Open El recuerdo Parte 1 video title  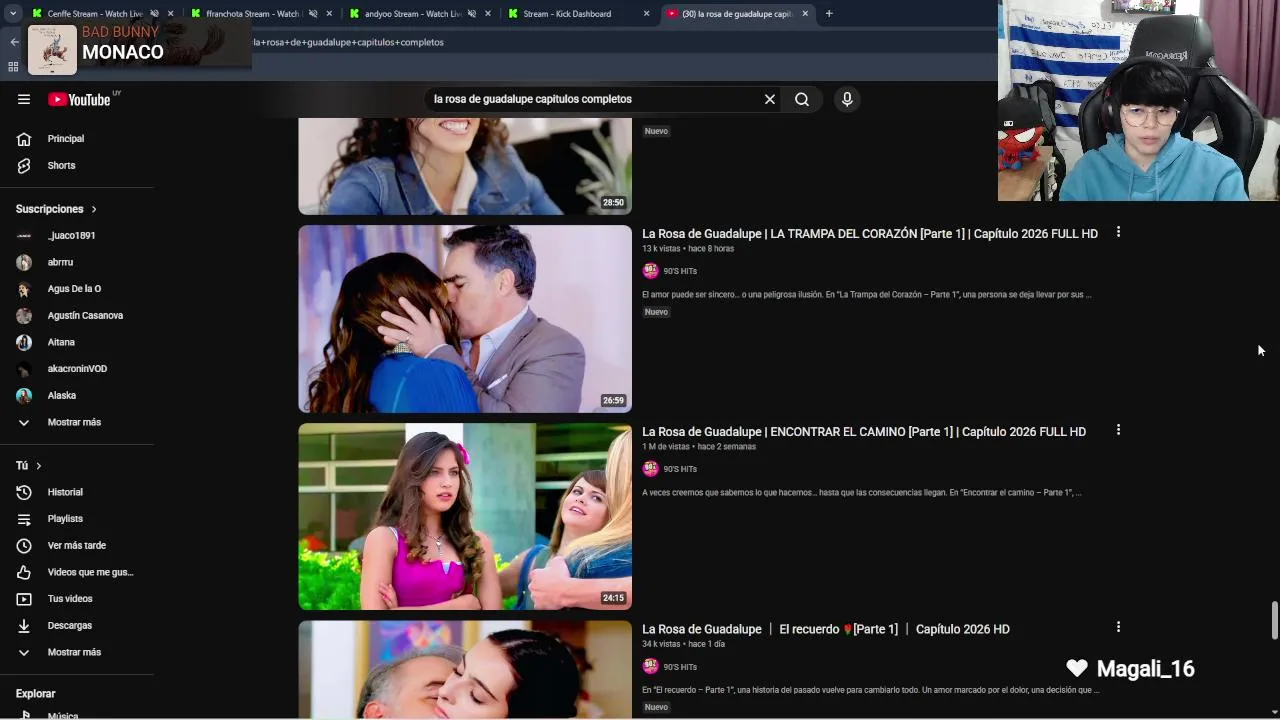click(x=826, y=629)
